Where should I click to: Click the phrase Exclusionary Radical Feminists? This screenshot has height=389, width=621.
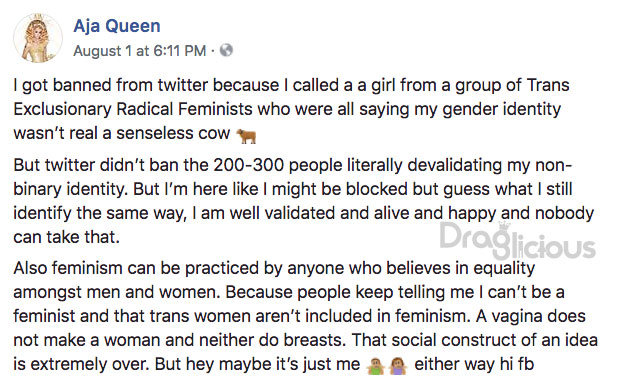click(133, 109)
